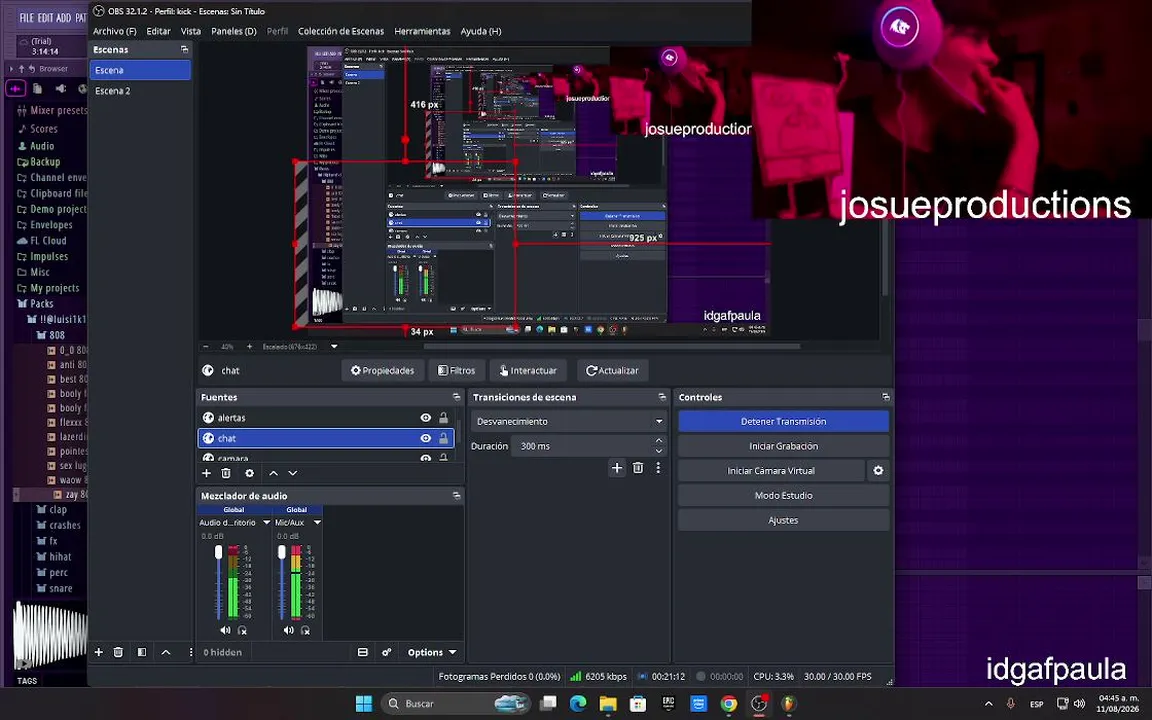Open FL Studio from the taskbar
Viewport: 1152px width, 720px height.
(788, 704)
